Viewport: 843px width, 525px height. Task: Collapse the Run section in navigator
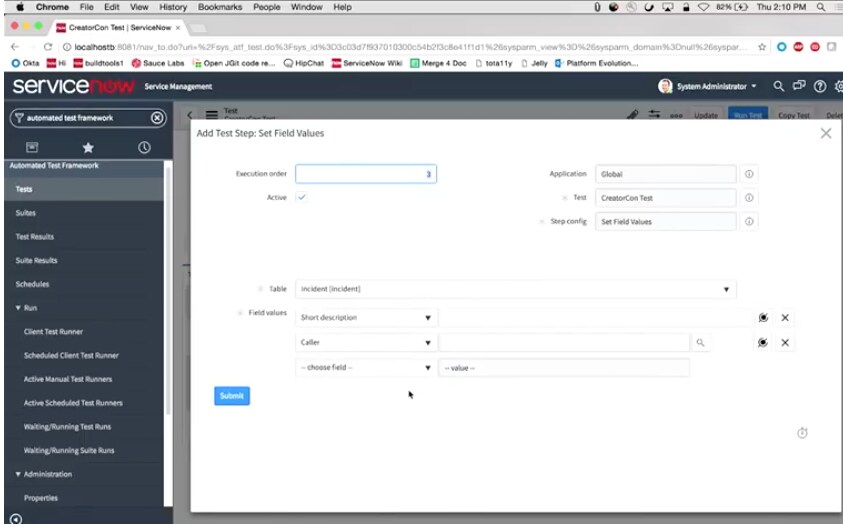(18, 308)
